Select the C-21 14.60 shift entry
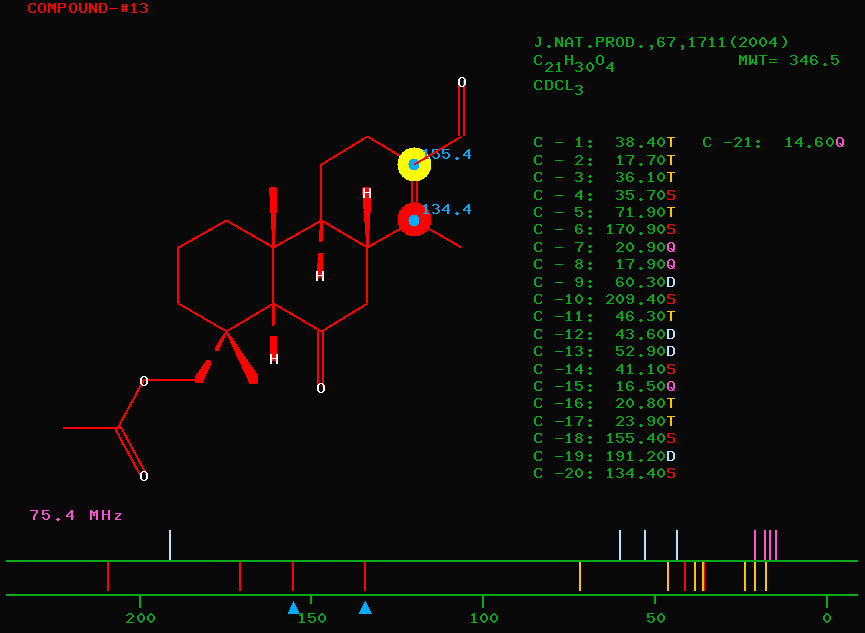The height and width of the screenshot is (633, 865). point(773,143)
